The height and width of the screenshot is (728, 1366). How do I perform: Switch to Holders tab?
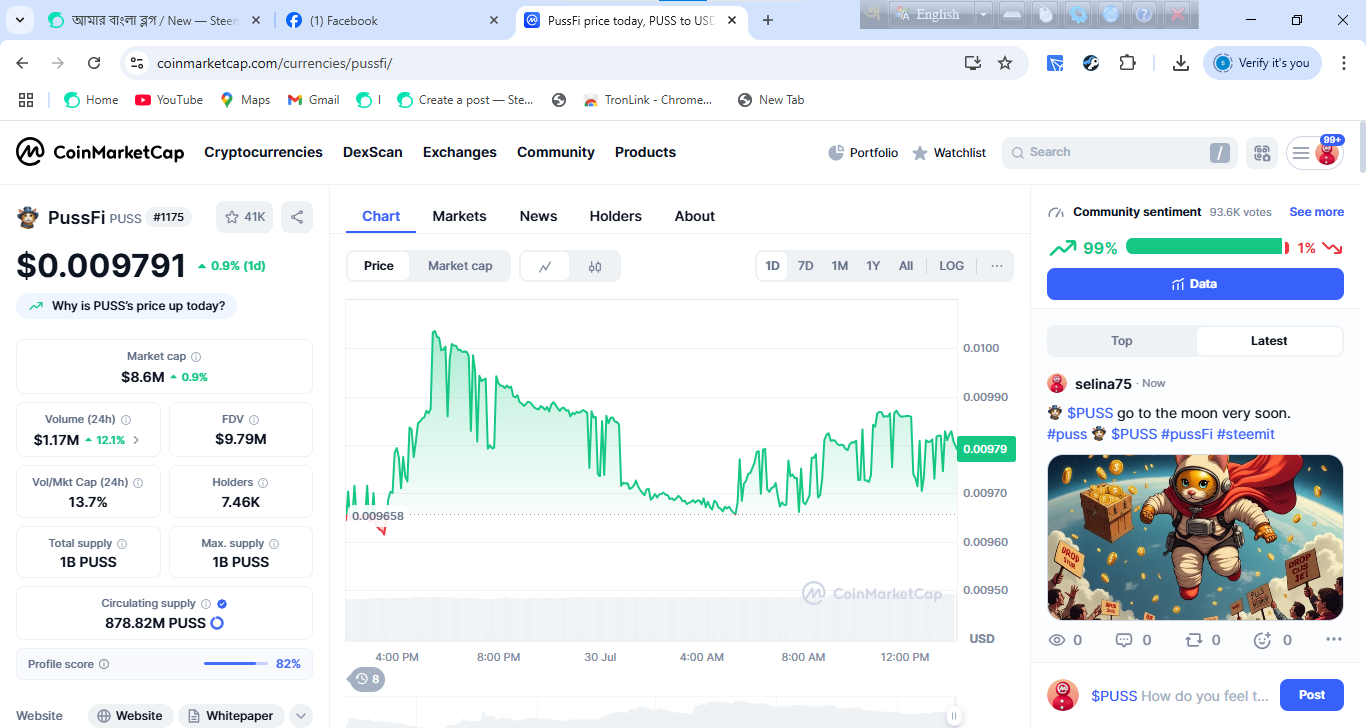(616, 216)
